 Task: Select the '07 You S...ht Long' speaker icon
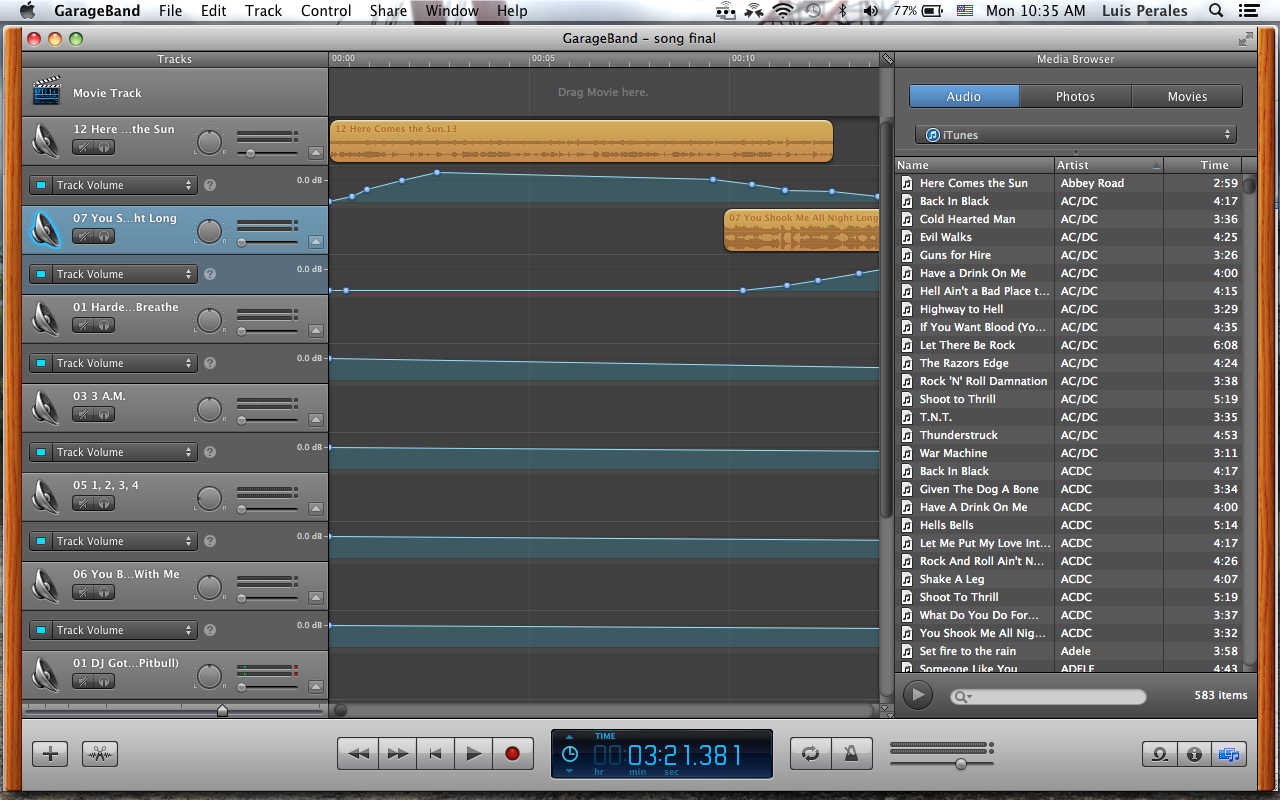[46, 229]
